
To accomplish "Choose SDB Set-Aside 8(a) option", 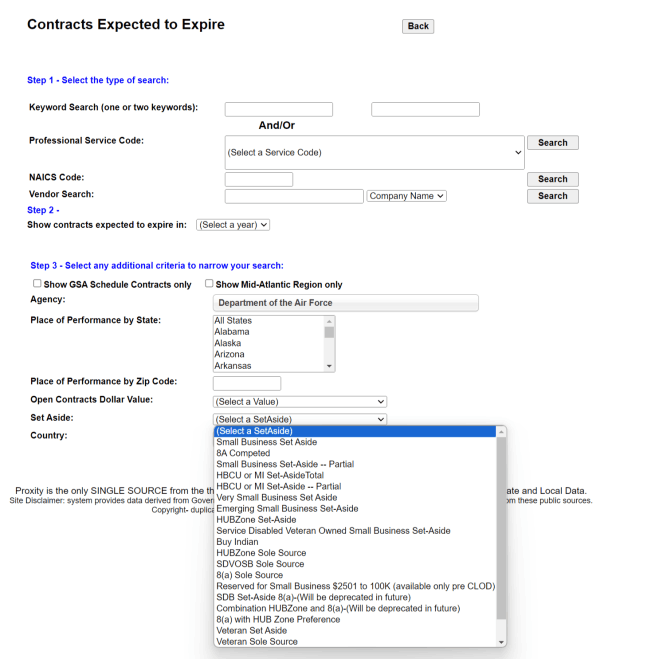I will (x=355, y=598).
